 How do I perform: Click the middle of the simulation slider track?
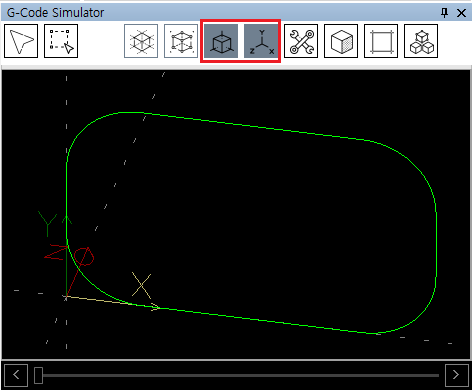(237, 375)
